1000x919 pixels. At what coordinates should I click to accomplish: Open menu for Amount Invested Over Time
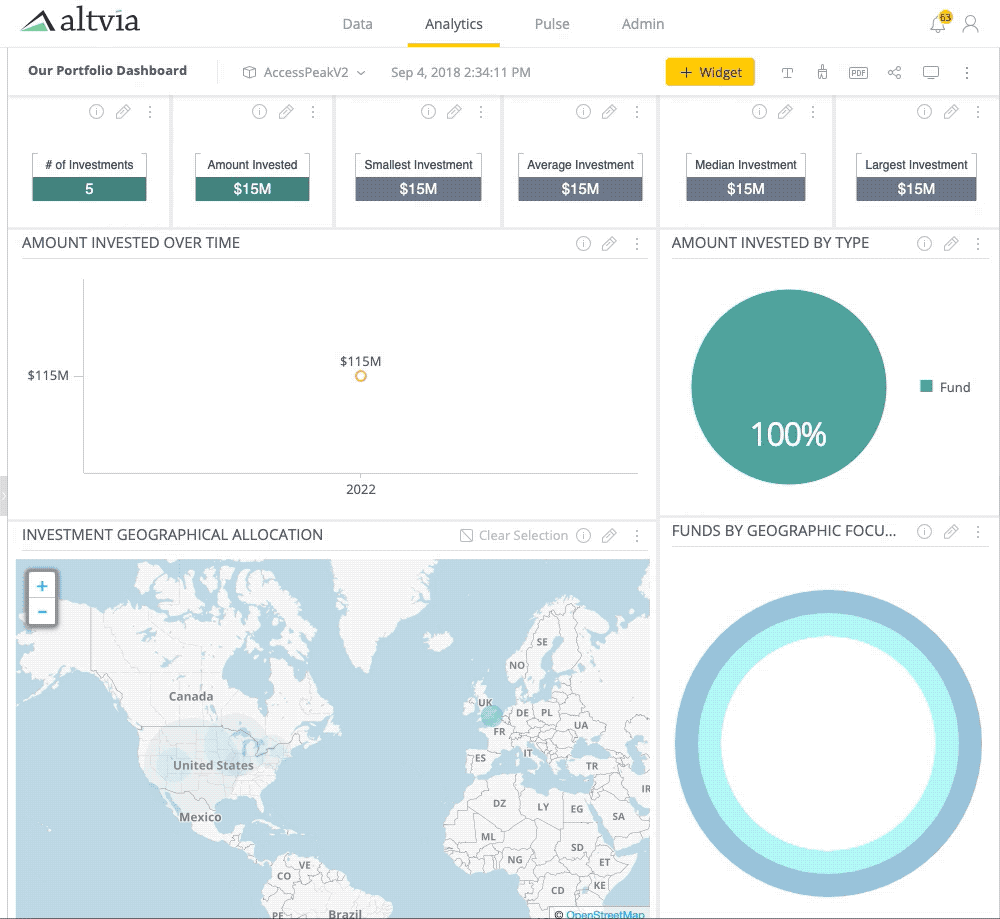636,244
